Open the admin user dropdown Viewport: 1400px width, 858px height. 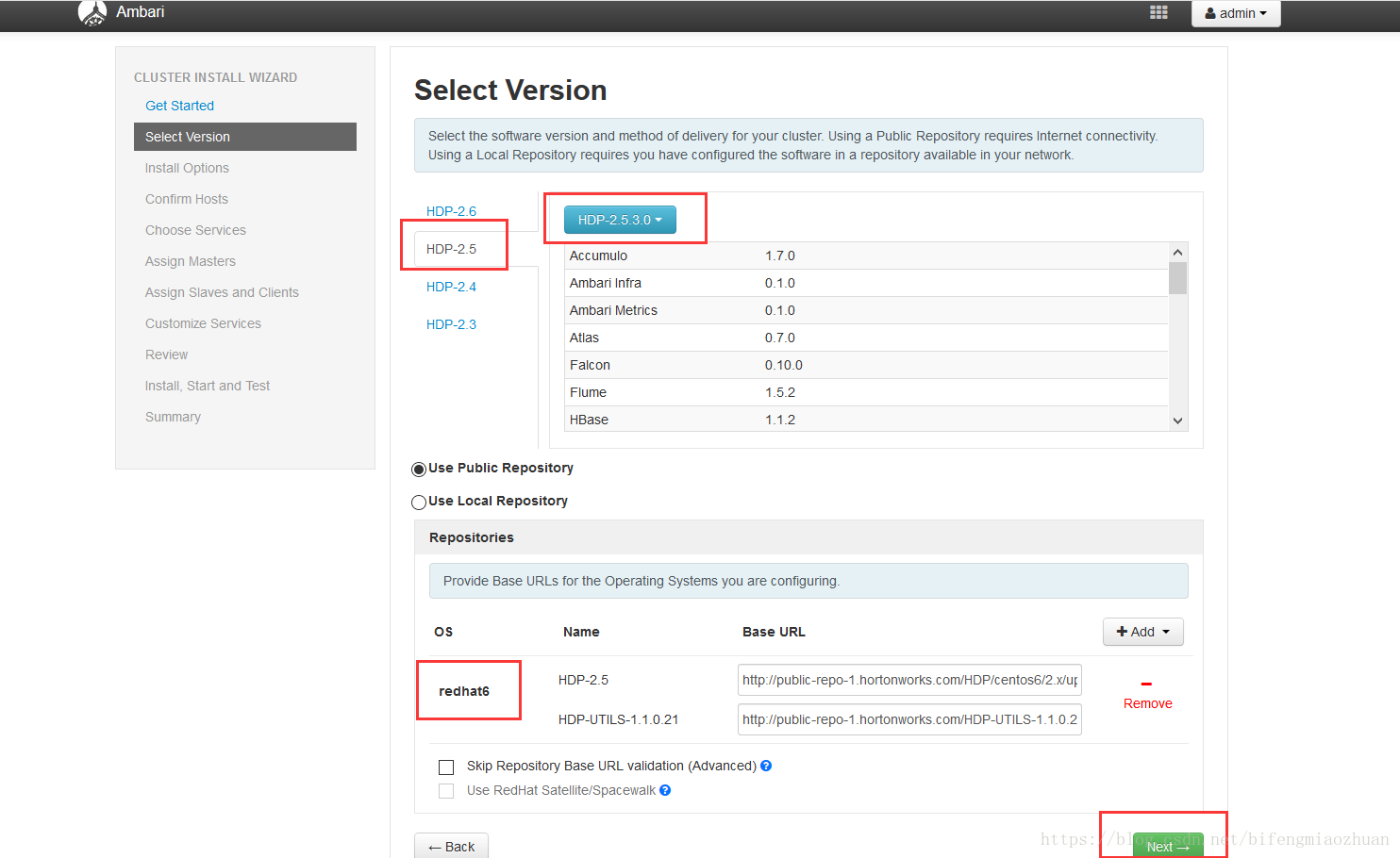point(1236,13)
